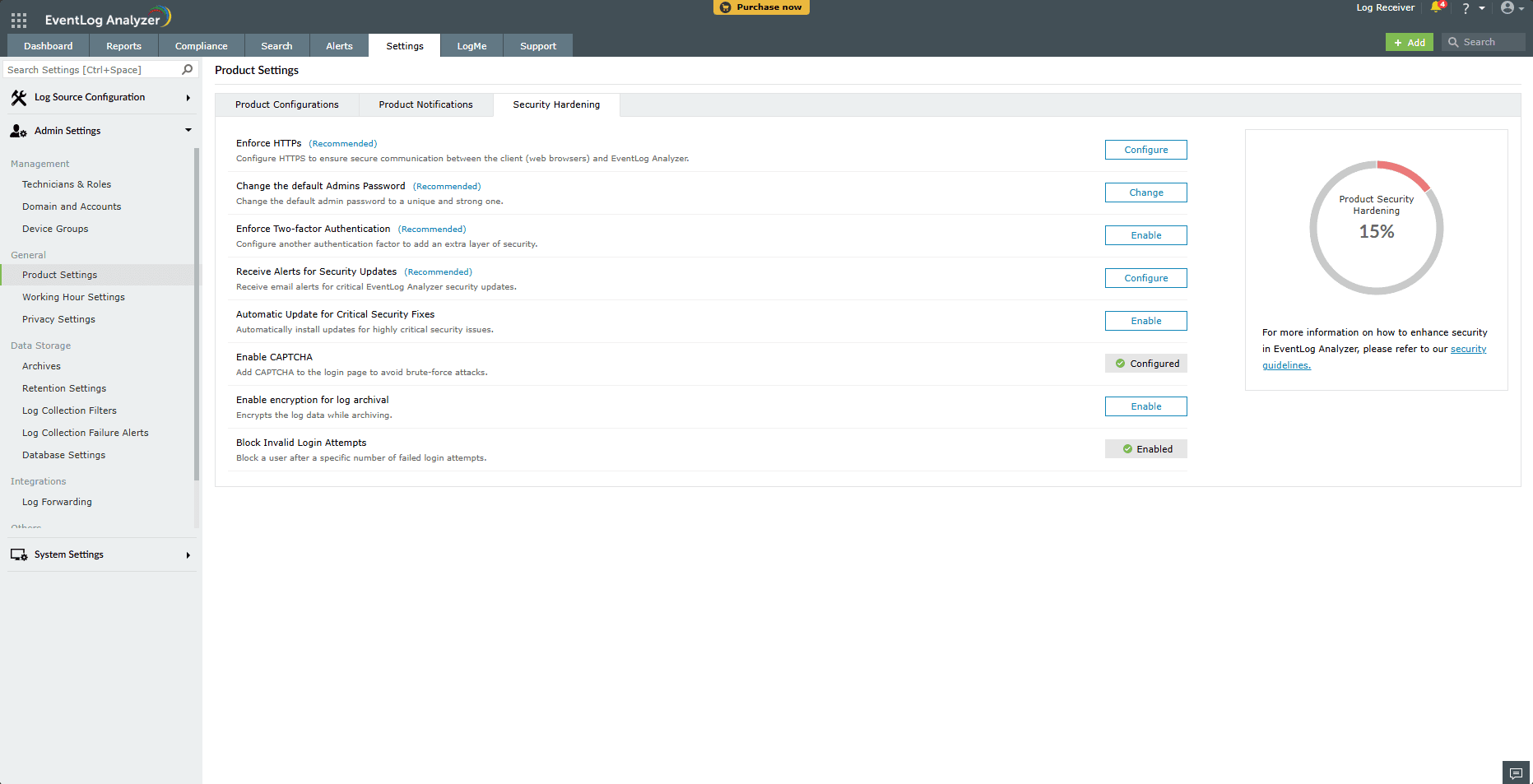The width and height of the screenshot is (1533, 784).
Task: Click Enabled status for Block Invalid Login
Action: [x=1146, y=449]
